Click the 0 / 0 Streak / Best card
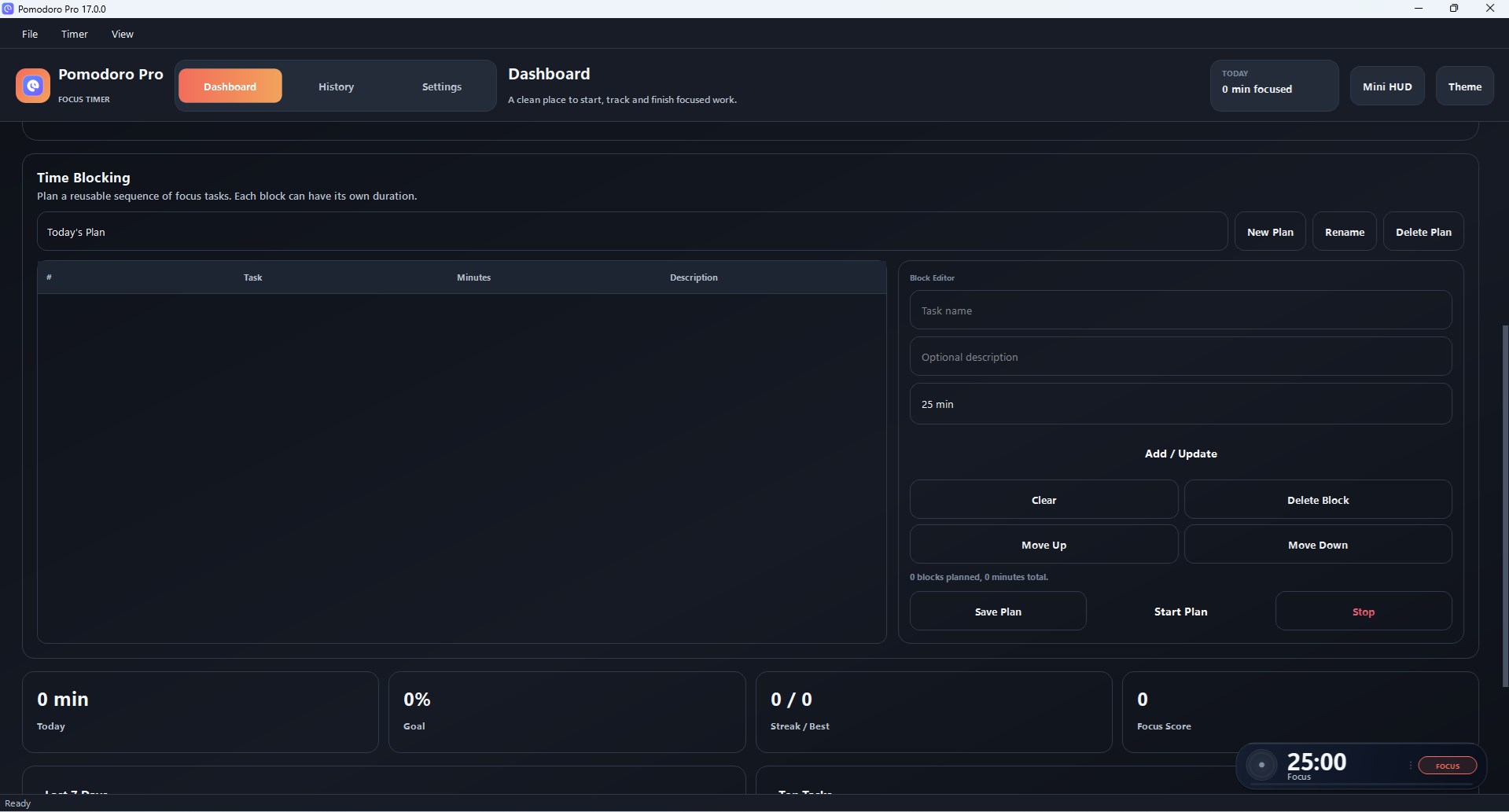The height and width of the screenshot is (812, 1509). (933, 711)
